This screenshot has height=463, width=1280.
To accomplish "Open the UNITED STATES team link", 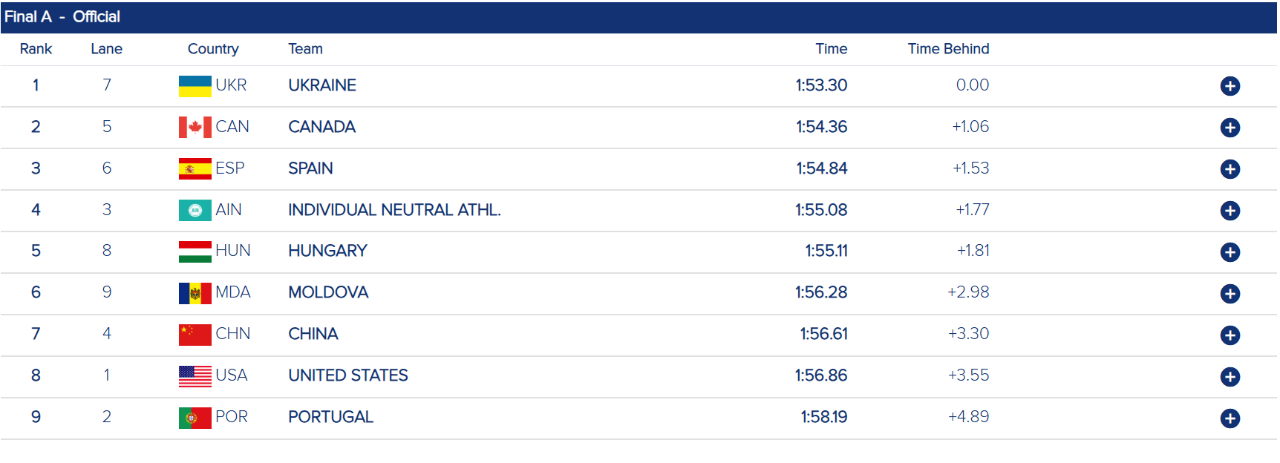I will 348,376.
